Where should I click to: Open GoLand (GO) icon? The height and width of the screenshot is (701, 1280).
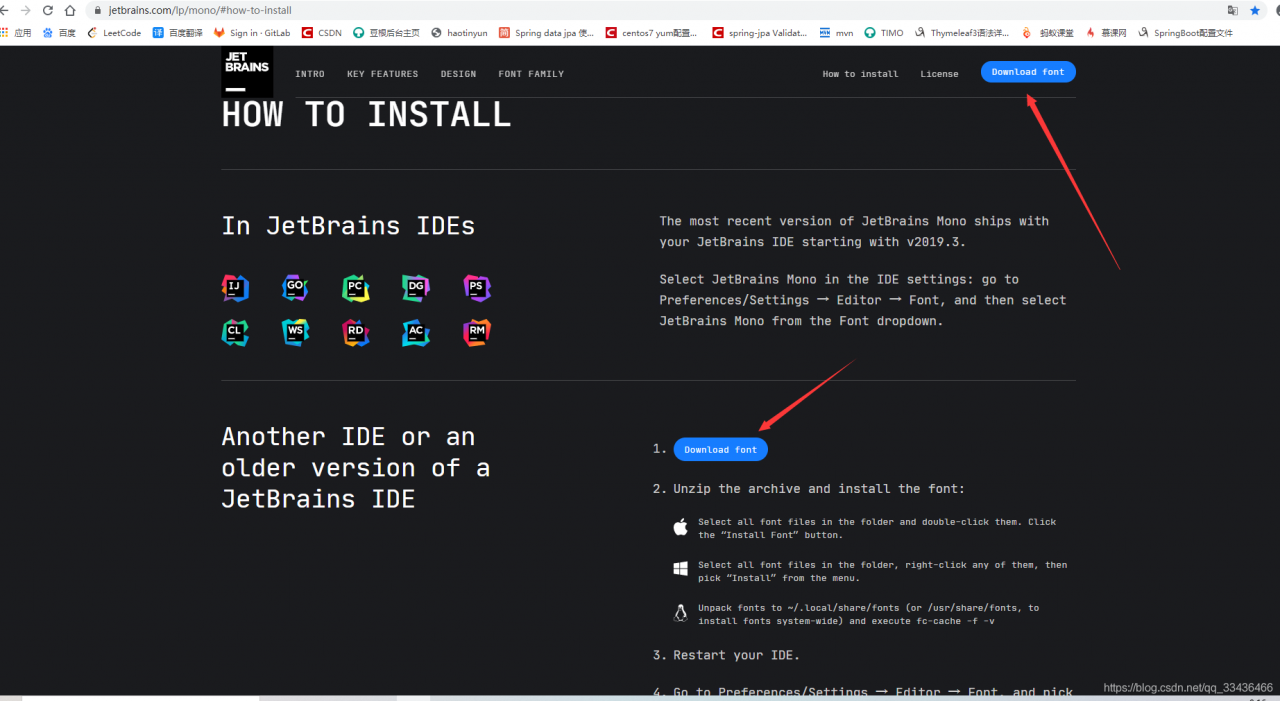pos(295,288)
